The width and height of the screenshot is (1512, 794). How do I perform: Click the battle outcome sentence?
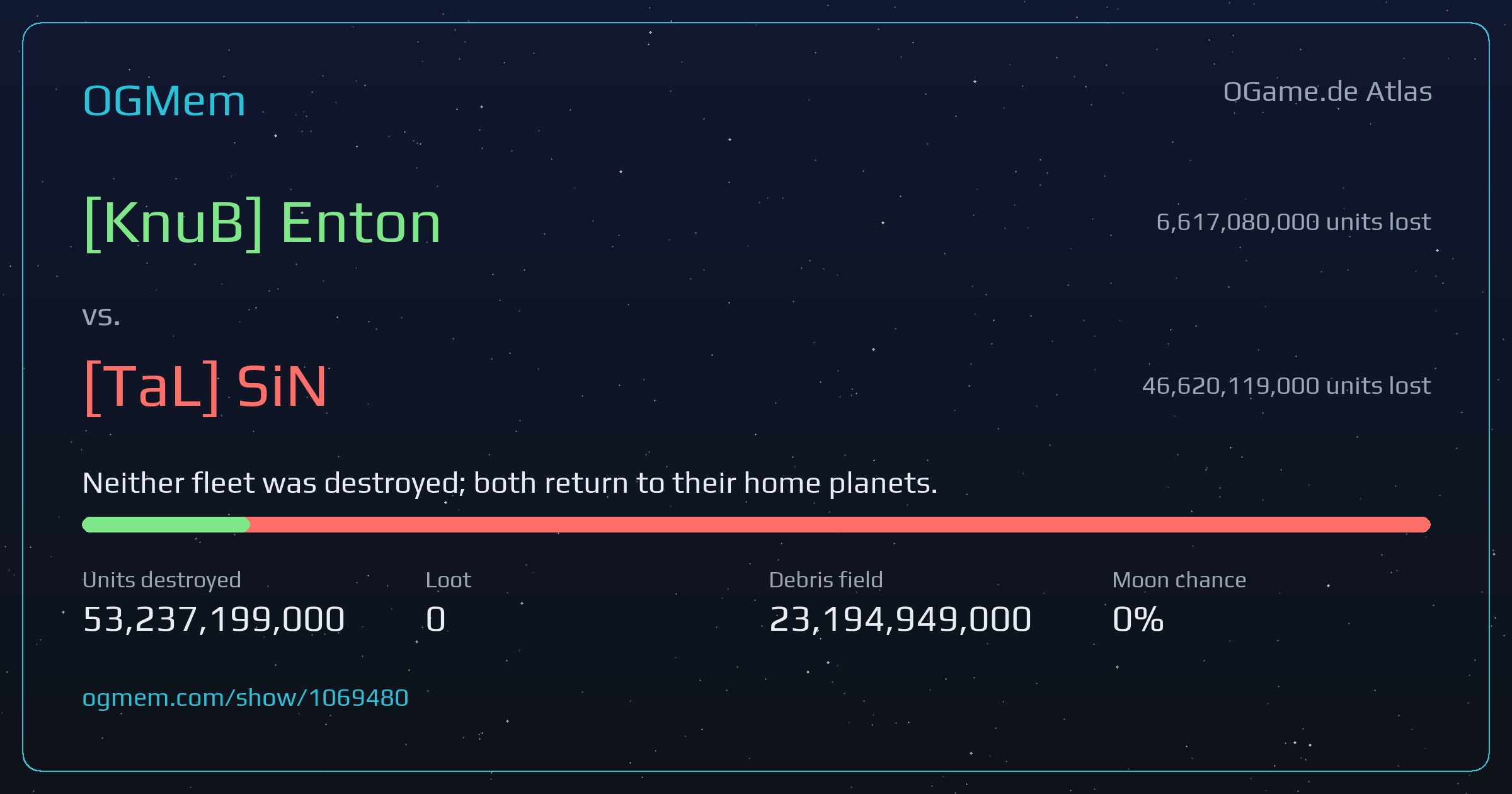[x=510, y=483]
